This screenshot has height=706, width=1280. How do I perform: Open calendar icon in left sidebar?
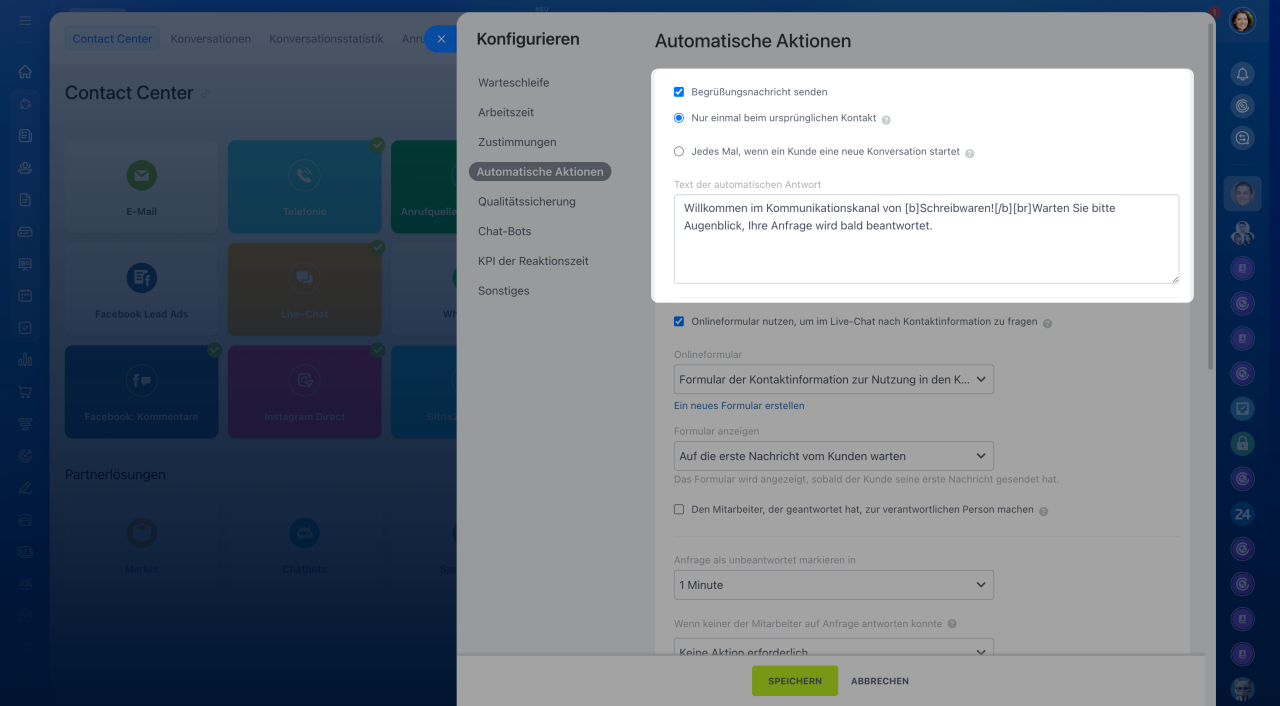(x=25, y=296)
